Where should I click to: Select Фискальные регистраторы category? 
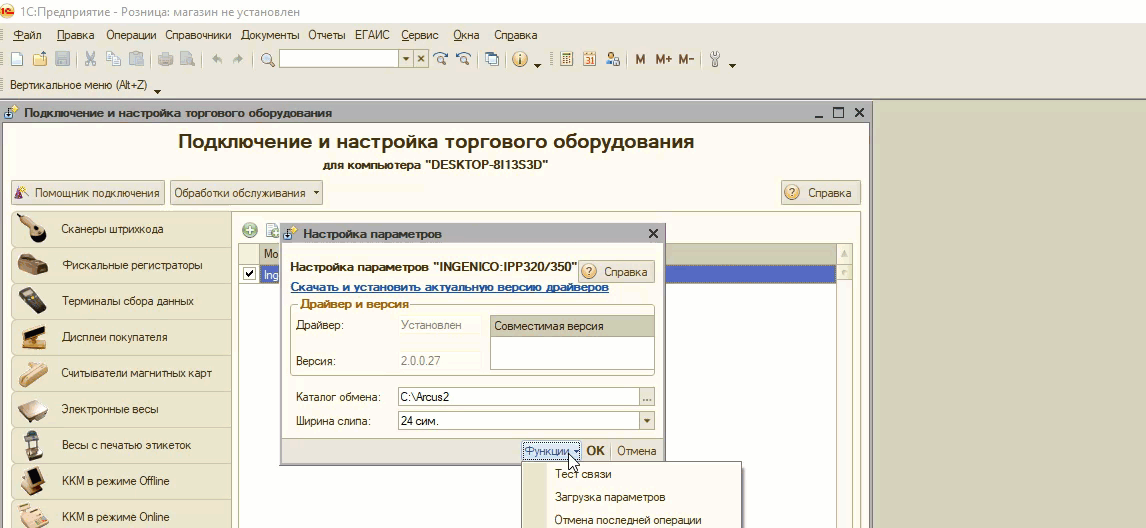click(x=121, y=265)
